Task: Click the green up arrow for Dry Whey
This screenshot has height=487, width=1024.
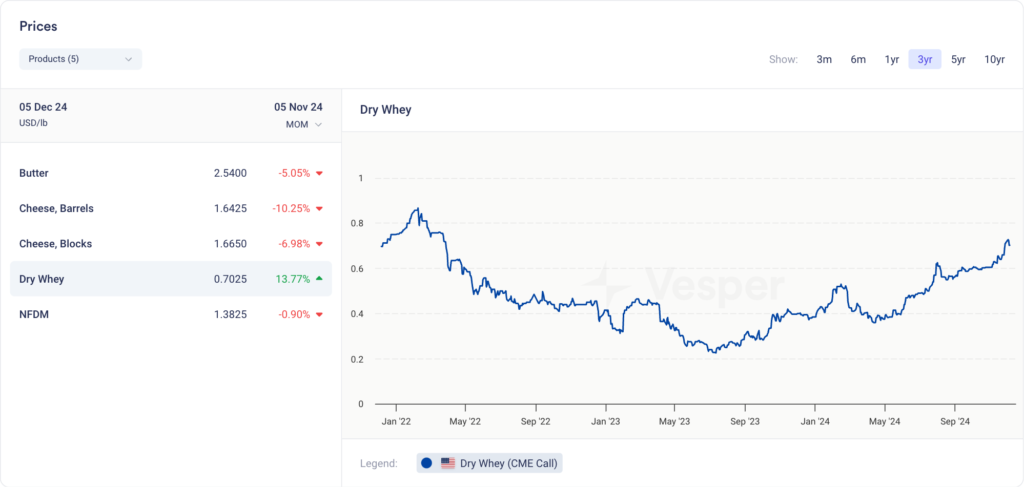Action: tap(319, 279)
